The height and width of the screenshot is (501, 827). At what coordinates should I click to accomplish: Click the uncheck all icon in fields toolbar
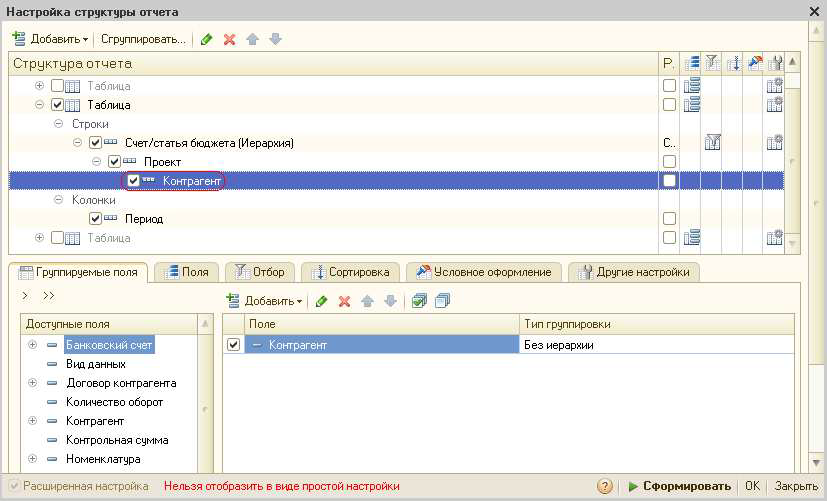(443, 300)
